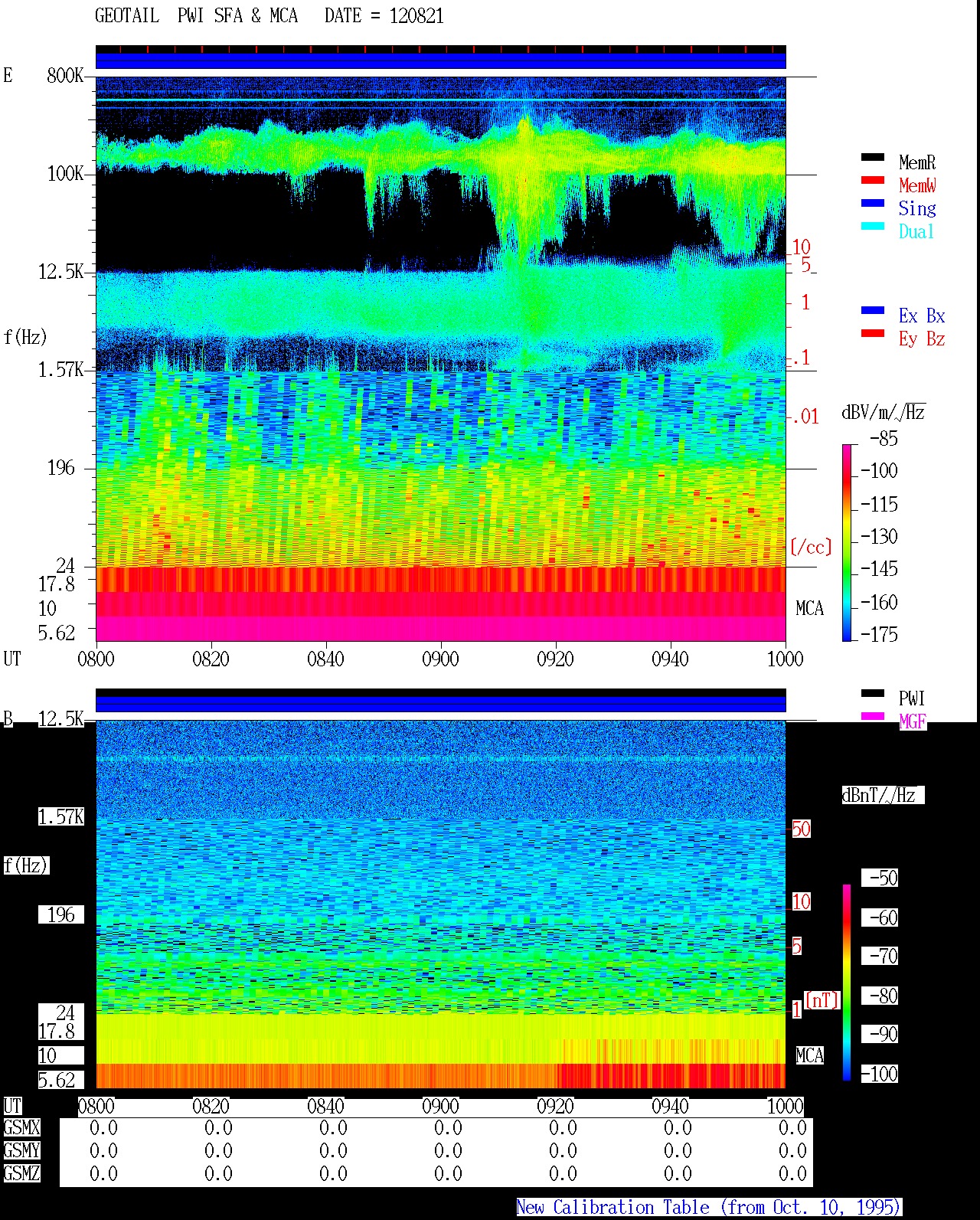Click the 1.57K label of the E panel
The height and width of the screenshot is (1220, 980).
[61, 370]
